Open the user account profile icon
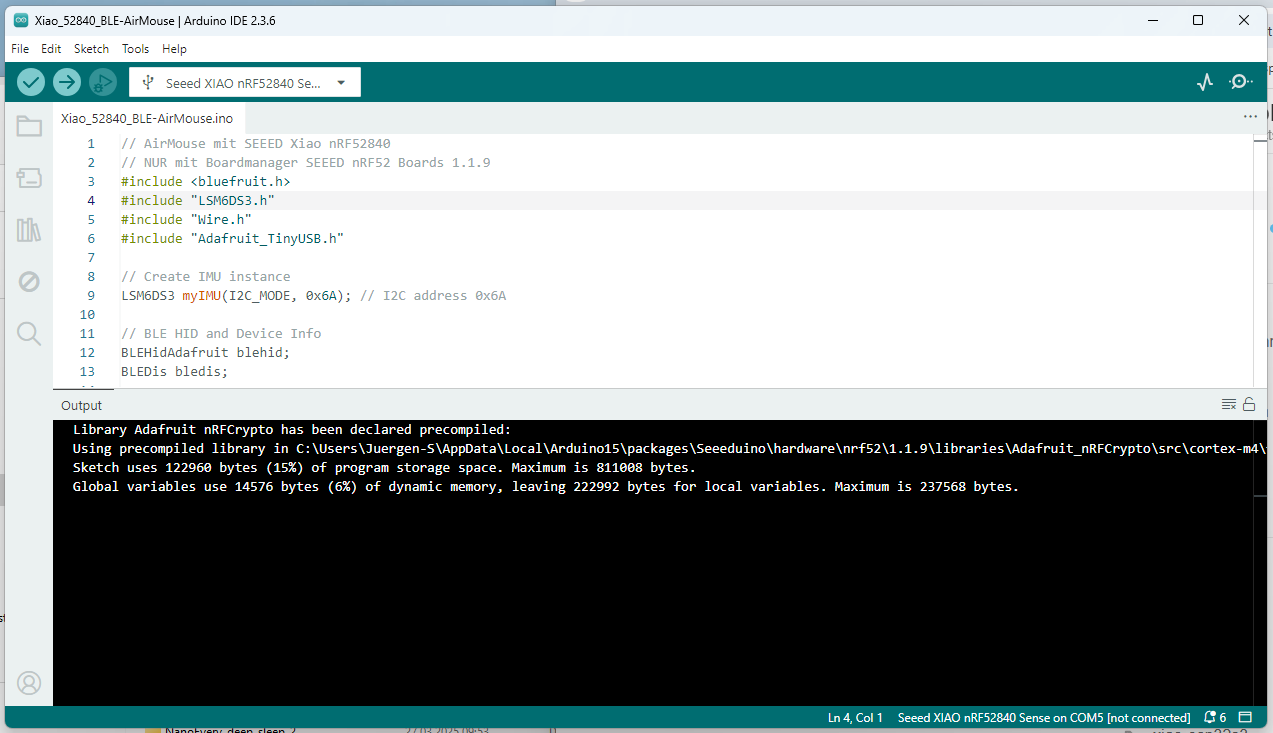This screenshot has height=733, width=1273. coord(29,683)
